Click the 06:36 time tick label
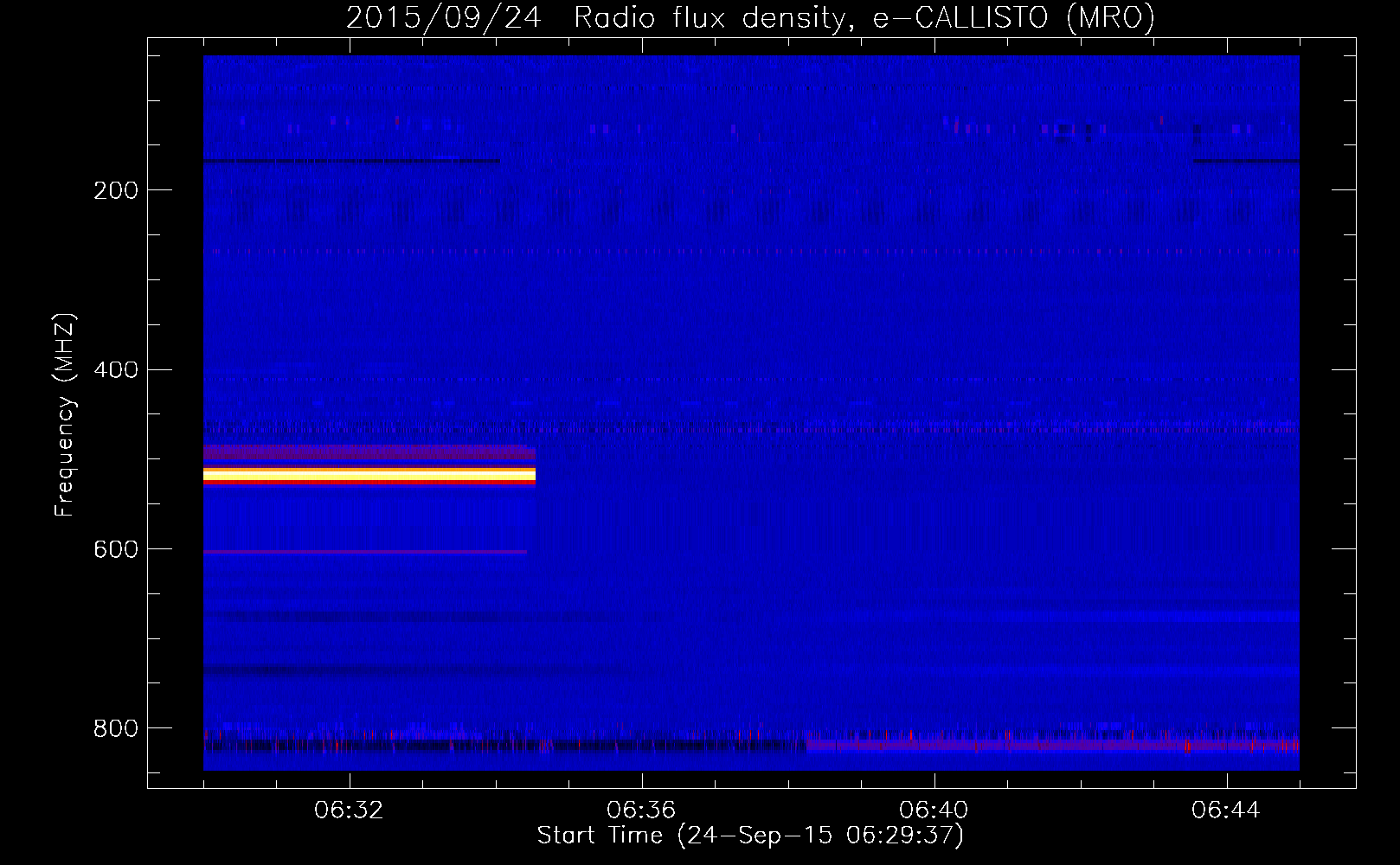Screen dimensions: 1400x865 click(641, 811)
